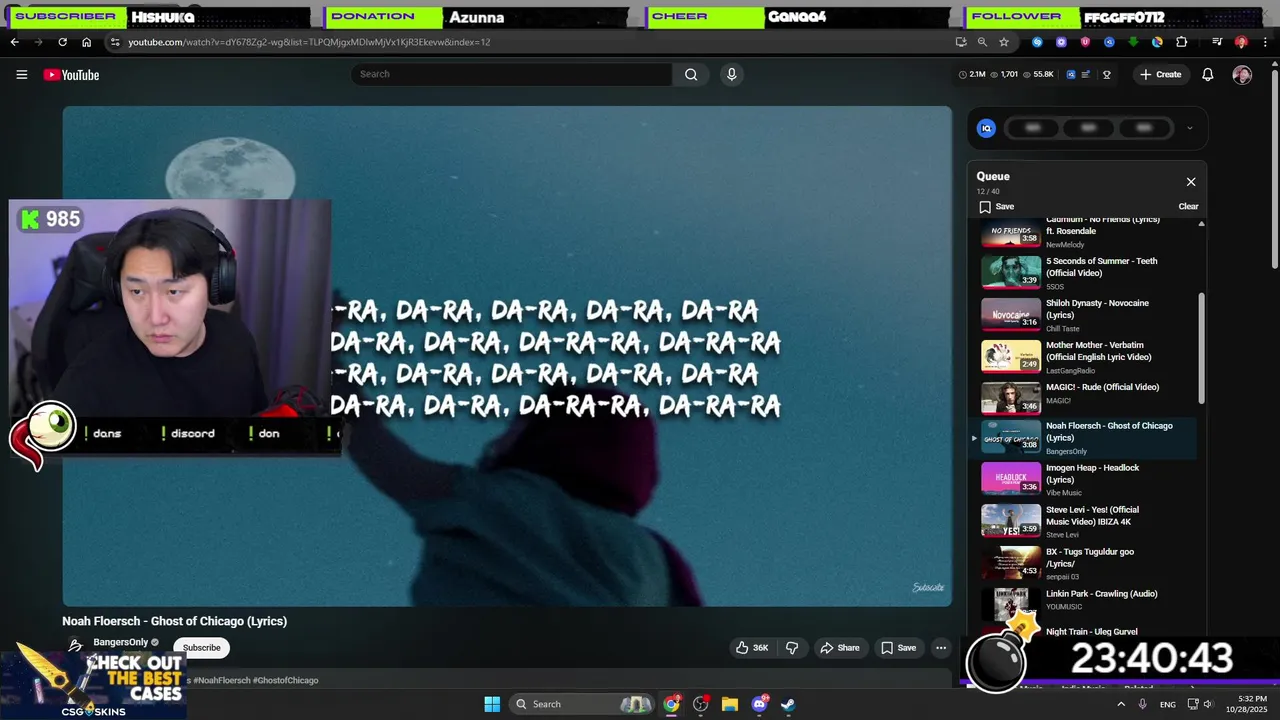
Task: Open File Explorer from the taskbar
Action: [729, 704]
